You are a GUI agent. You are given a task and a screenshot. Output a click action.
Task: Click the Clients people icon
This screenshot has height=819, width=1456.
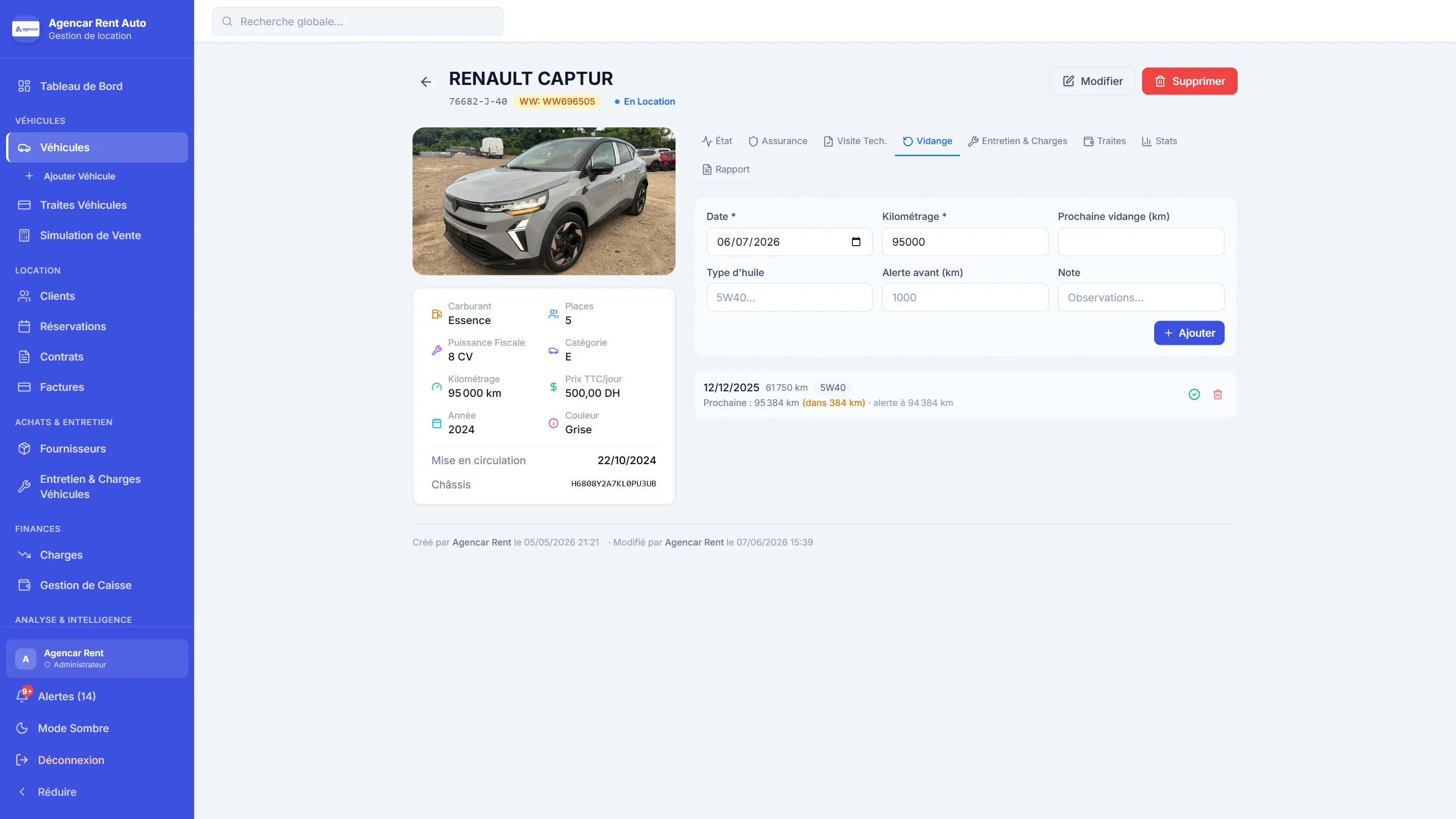[x=24, y=296]
